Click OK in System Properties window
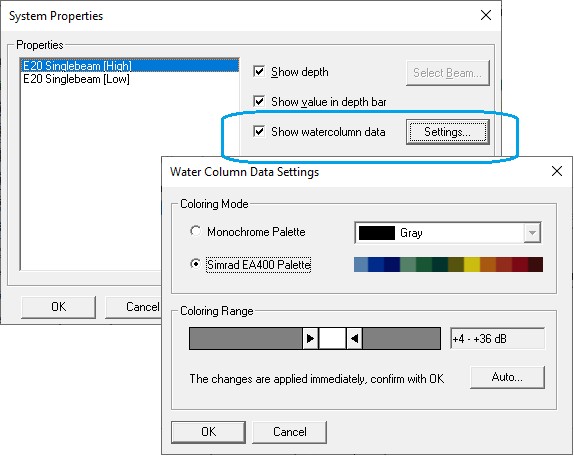 (59, 307)
